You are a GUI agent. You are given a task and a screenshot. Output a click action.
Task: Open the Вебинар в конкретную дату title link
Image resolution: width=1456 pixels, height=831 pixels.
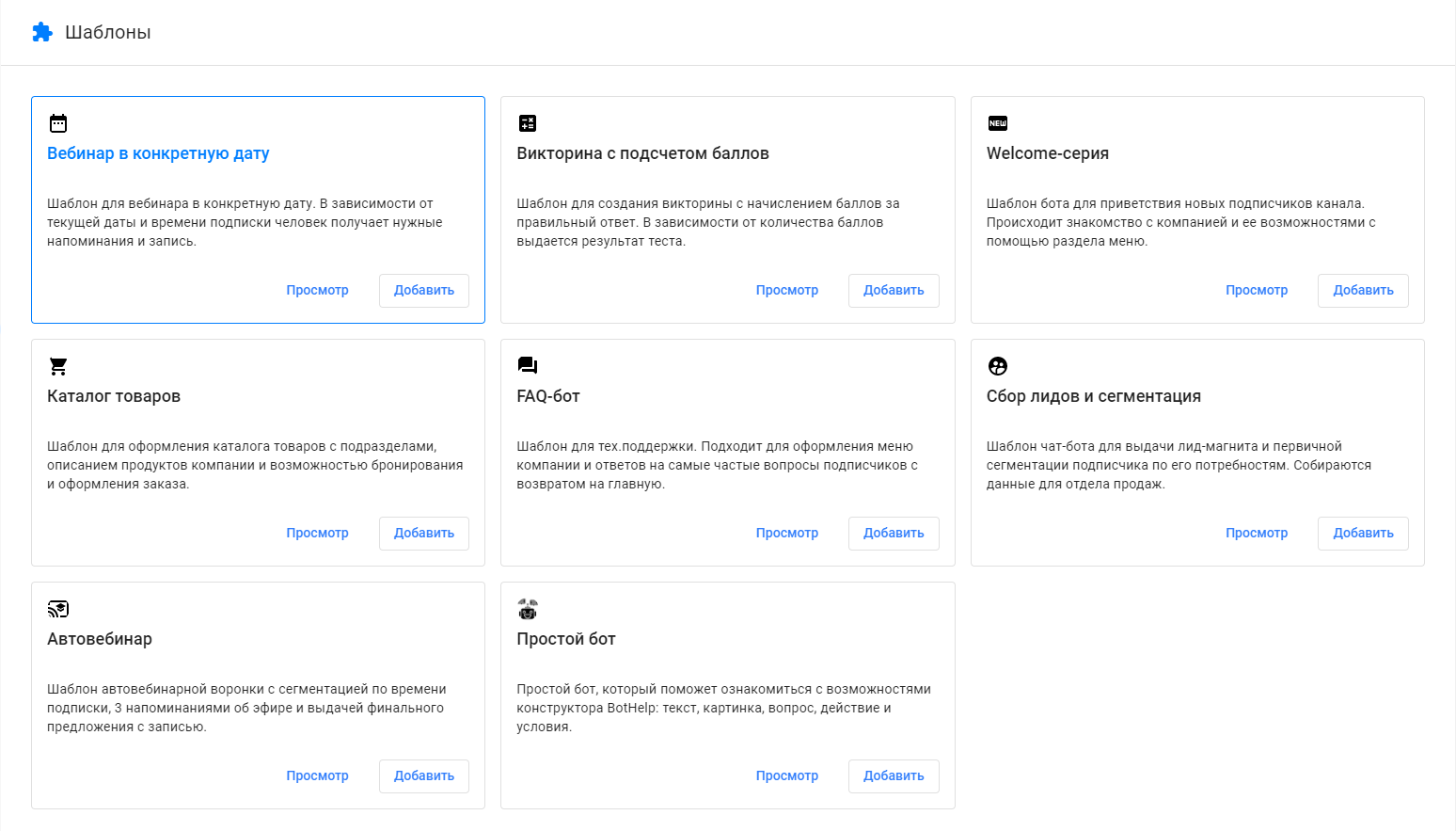[x=158, y=153]
